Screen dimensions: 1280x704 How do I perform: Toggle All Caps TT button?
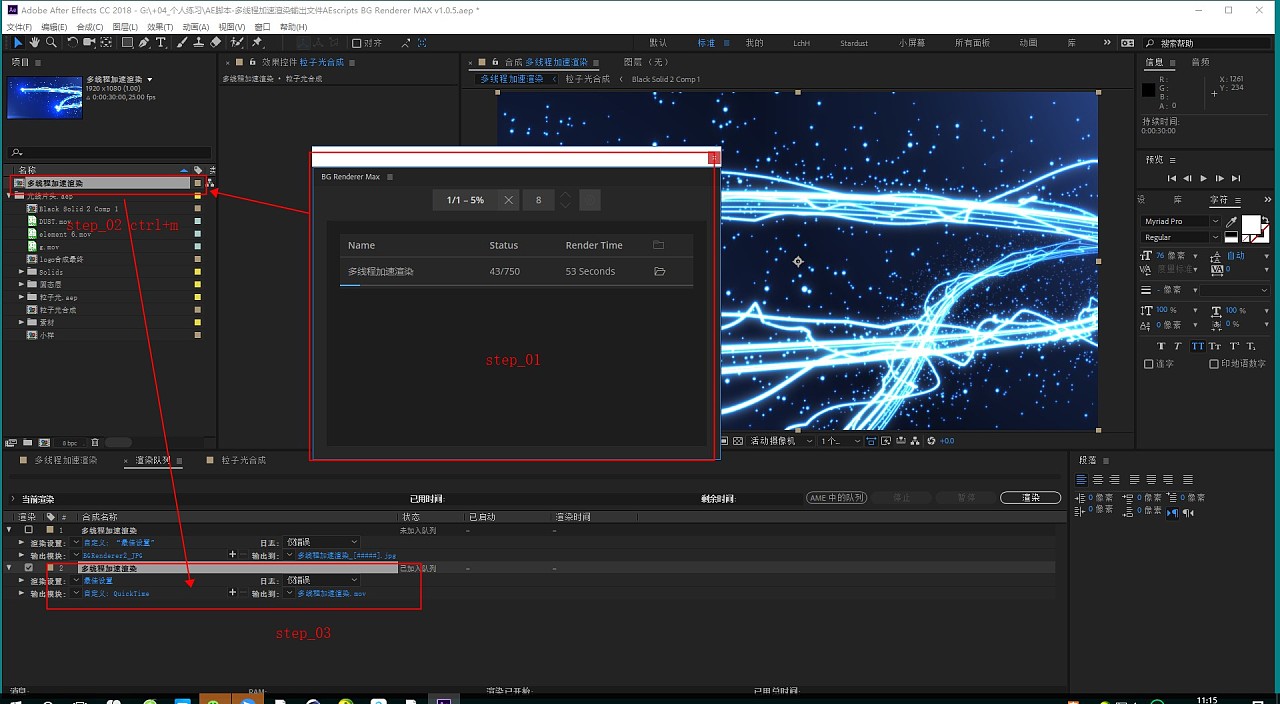1197,346
